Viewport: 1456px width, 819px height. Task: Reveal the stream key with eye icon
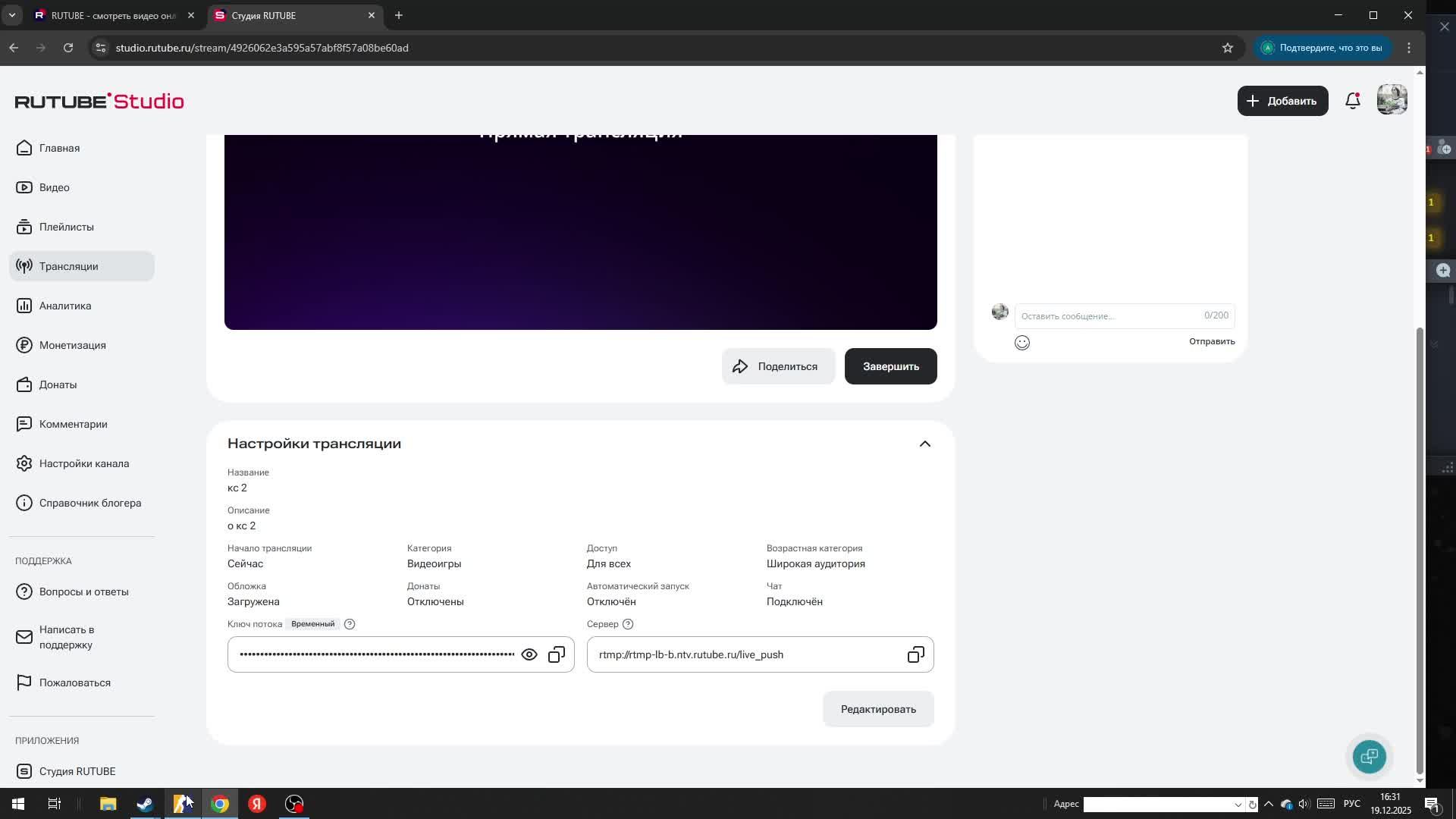[529, 654]
